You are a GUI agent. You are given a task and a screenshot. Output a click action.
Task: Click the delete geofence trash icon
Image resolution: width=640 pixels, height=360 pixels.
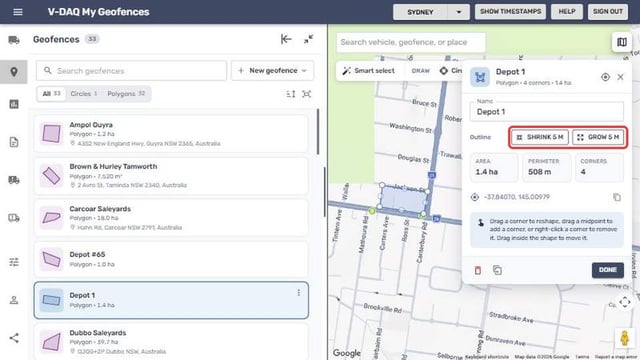(478, 270)
